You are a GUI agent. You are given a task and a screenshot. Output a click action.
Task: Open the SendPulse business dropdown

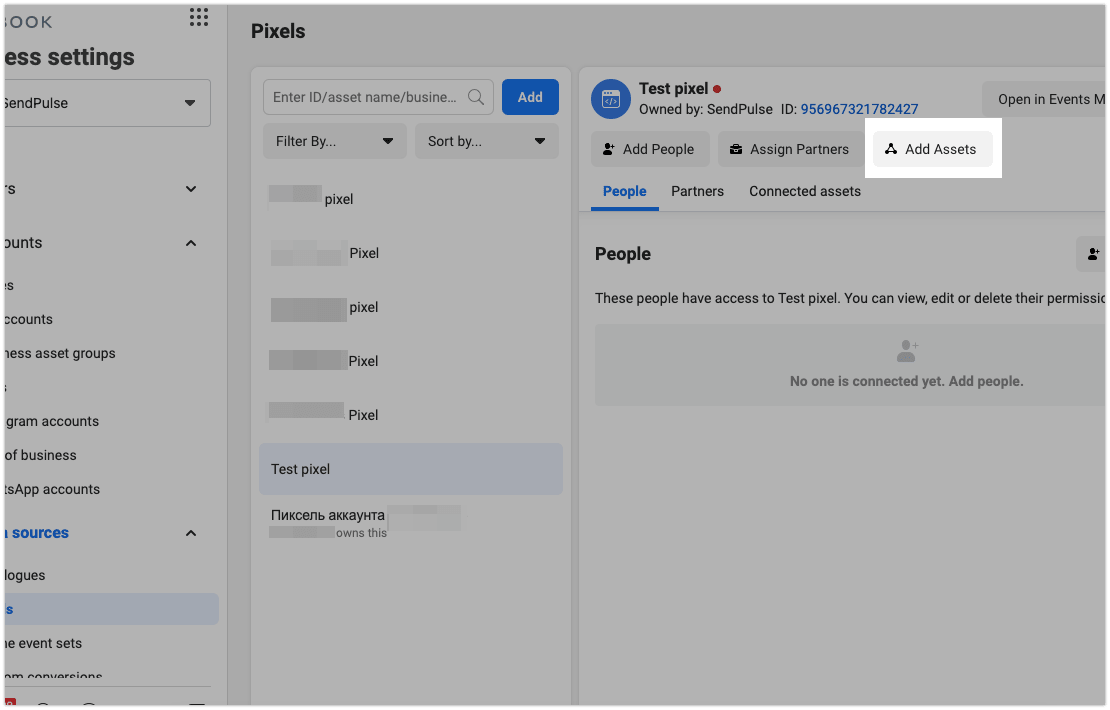[106, 103]
